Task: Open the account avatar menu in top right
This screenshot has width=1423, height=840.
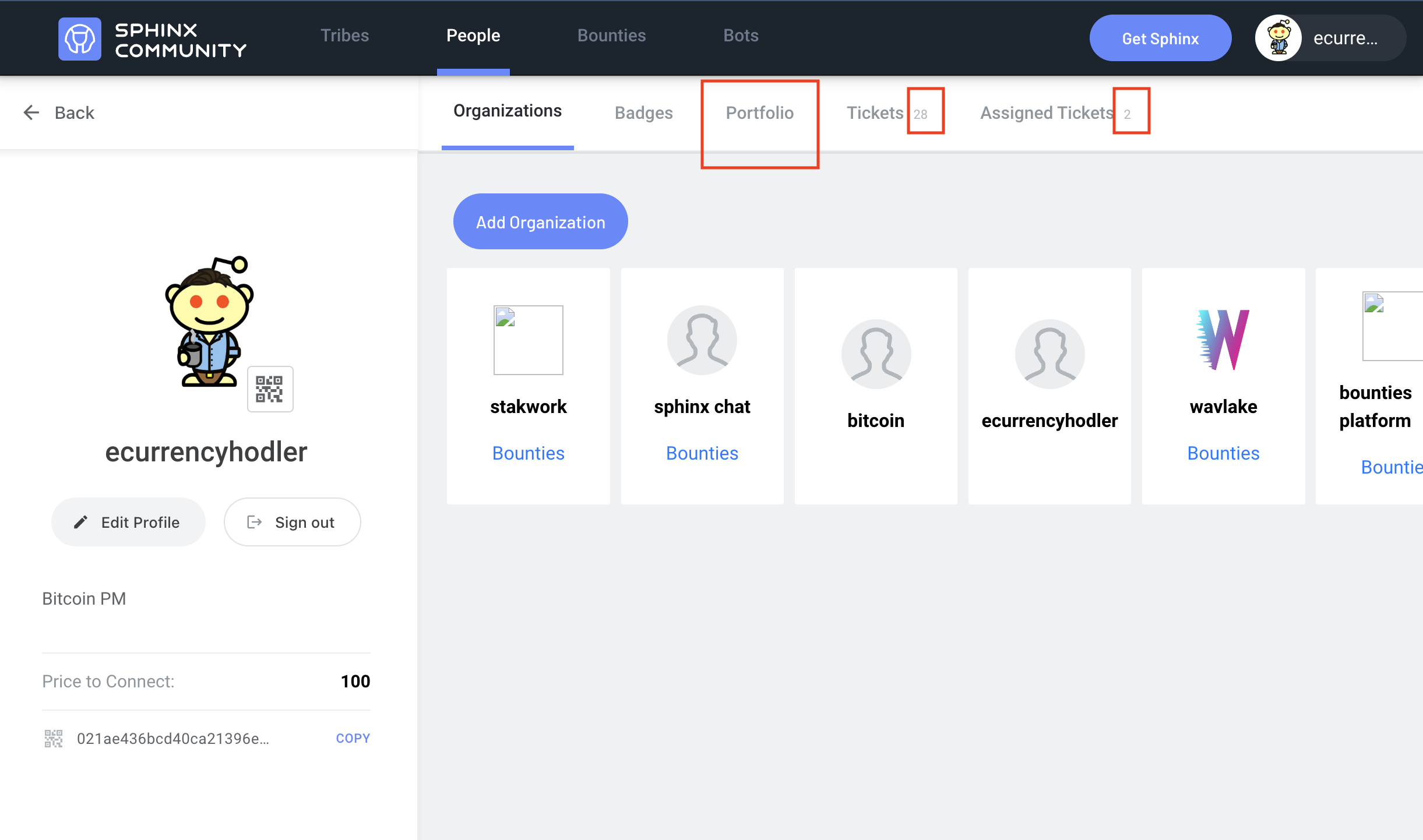Action: click(1280, 37)
